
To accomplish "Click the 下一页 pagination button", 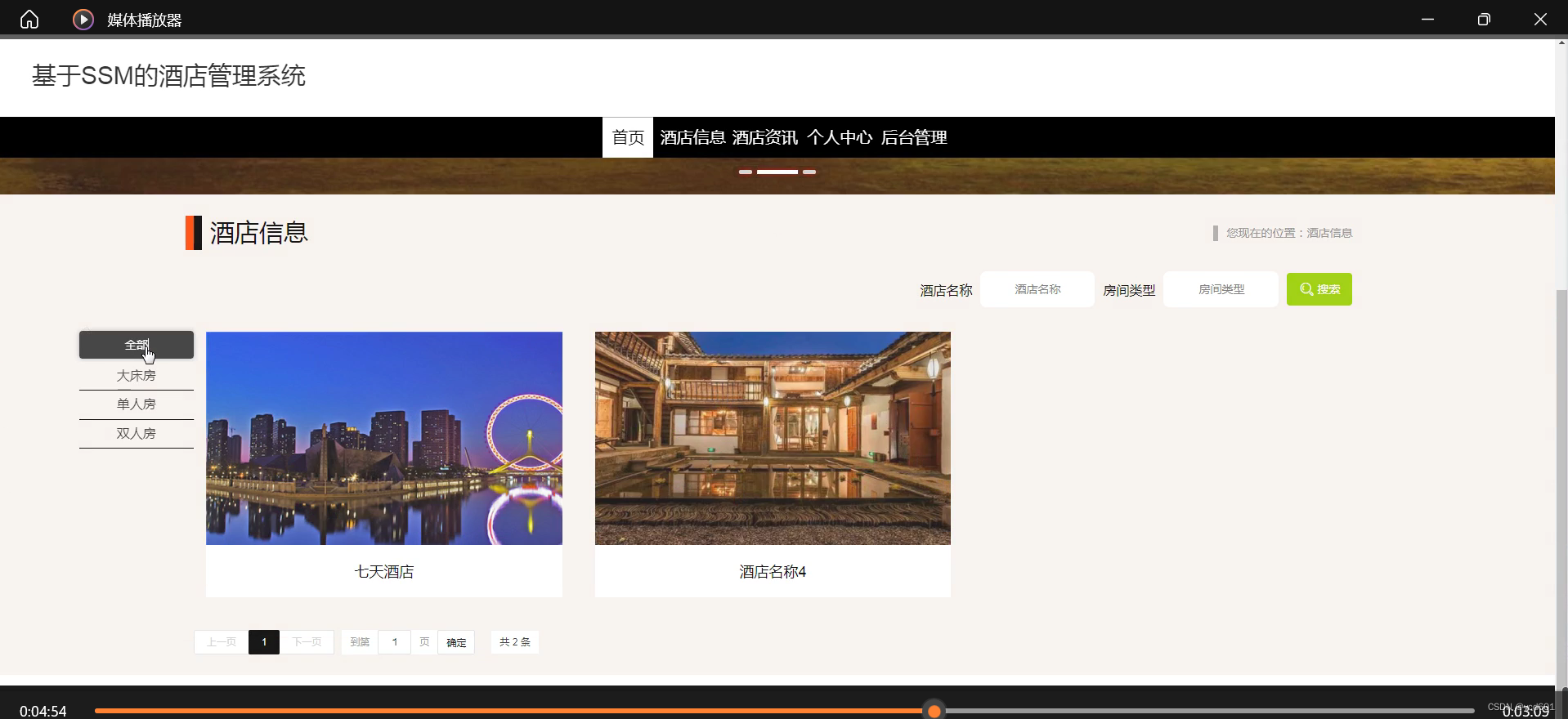I will point(307,642).
